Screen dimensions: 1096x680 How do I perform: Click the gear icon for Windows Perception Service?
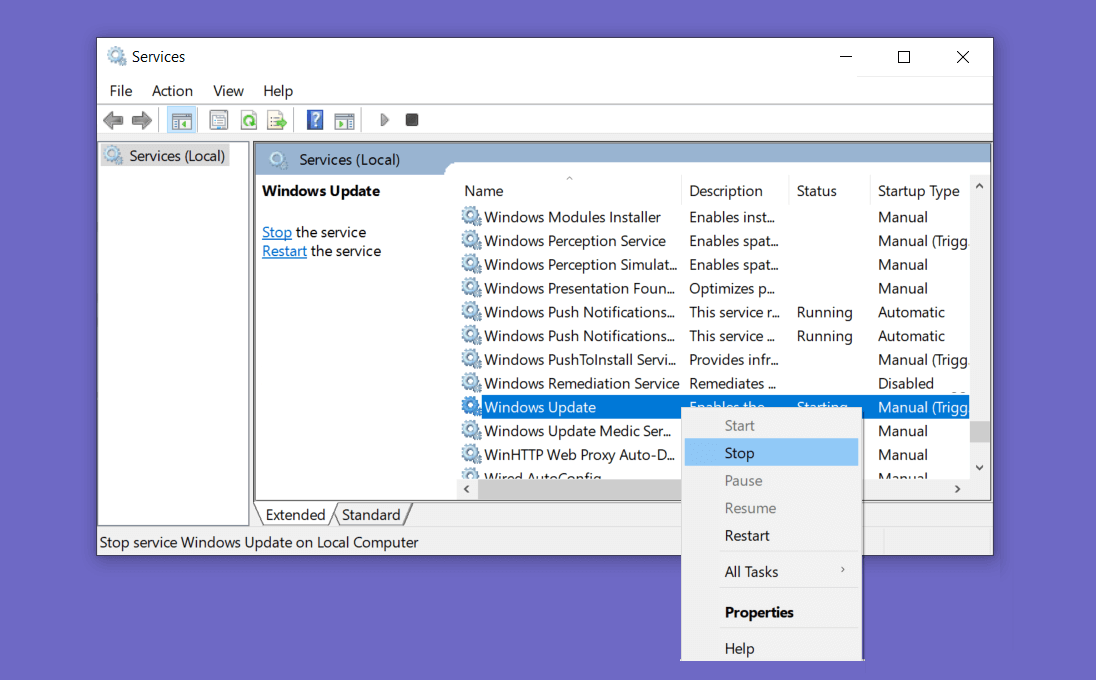[x=472, y=240]
